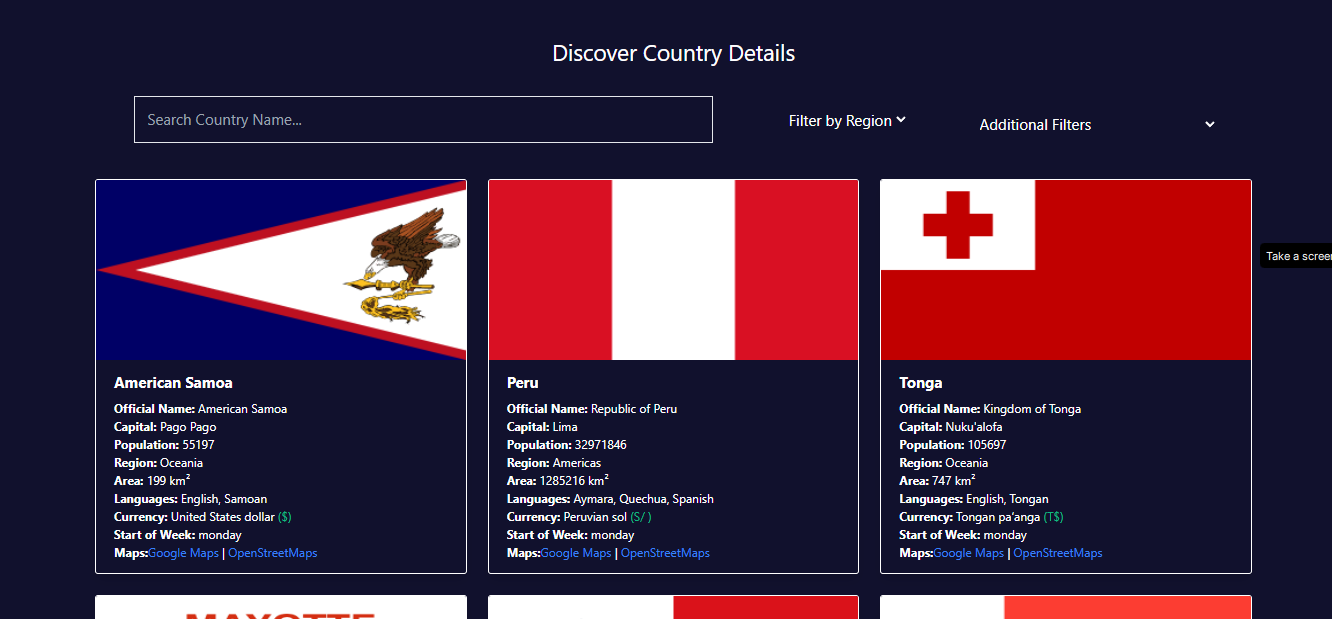Image resolution: width=1332 pixels, height=619 pixels.
Task: Click the Tongan paʻanga currency text
Action: point(998,517)
